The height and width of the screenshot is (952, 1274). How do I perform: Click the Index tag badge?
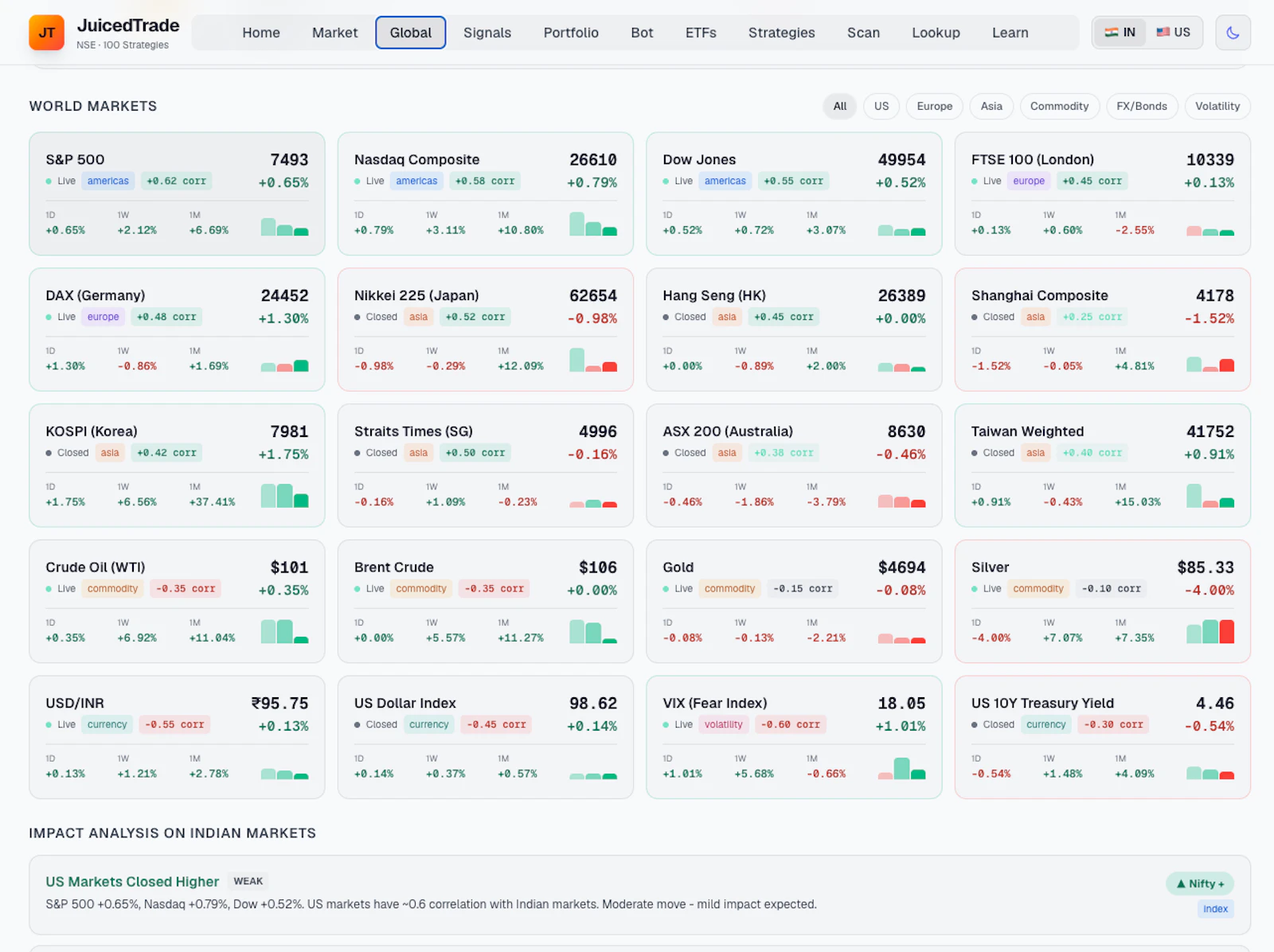coord(1215,909)
